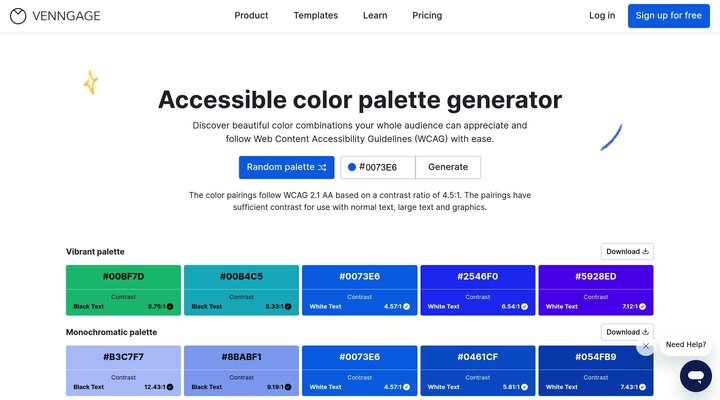The height and width of the screenshot is (400, 720).
Task: Click the Venngage logo icon
Action: [x=18, y=16]
